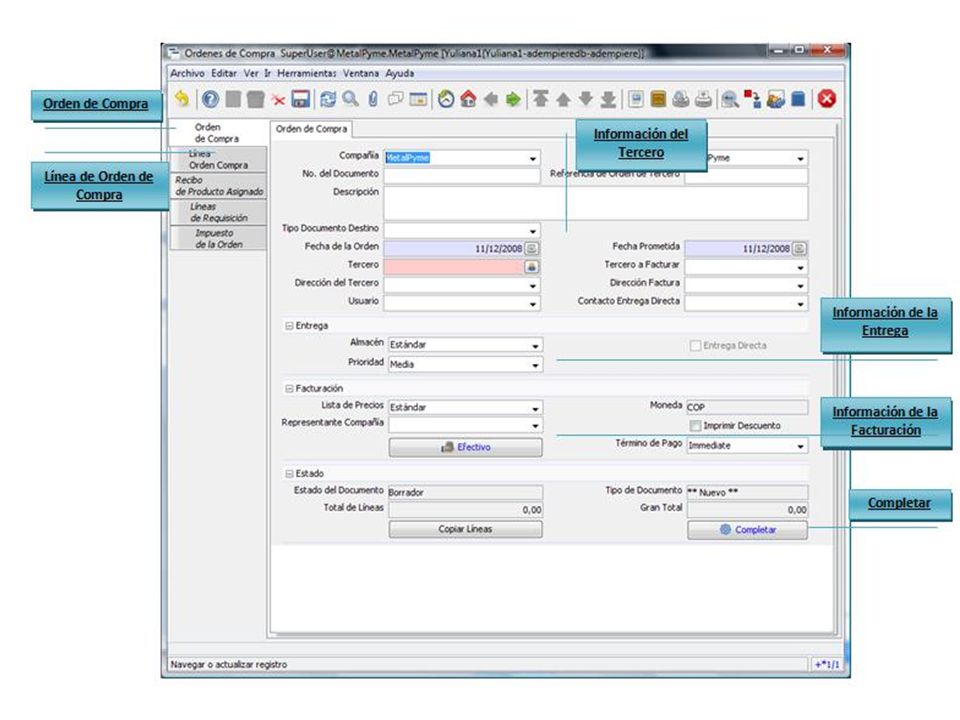Click the yellow undo changes arrow icon

coord(182,99)
